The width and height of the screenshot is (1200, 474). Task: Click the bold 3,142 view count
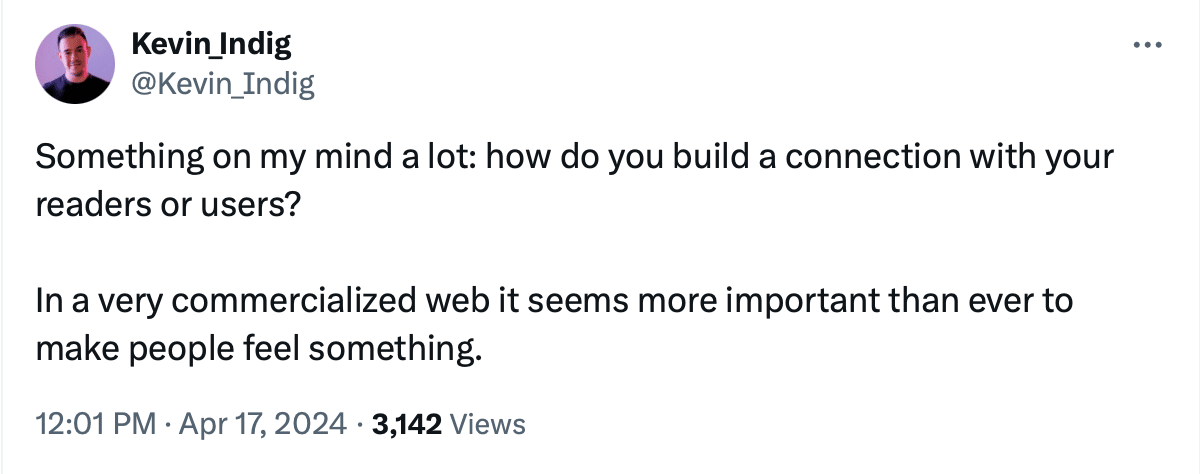pyautogui.click(x=406, y=424)
